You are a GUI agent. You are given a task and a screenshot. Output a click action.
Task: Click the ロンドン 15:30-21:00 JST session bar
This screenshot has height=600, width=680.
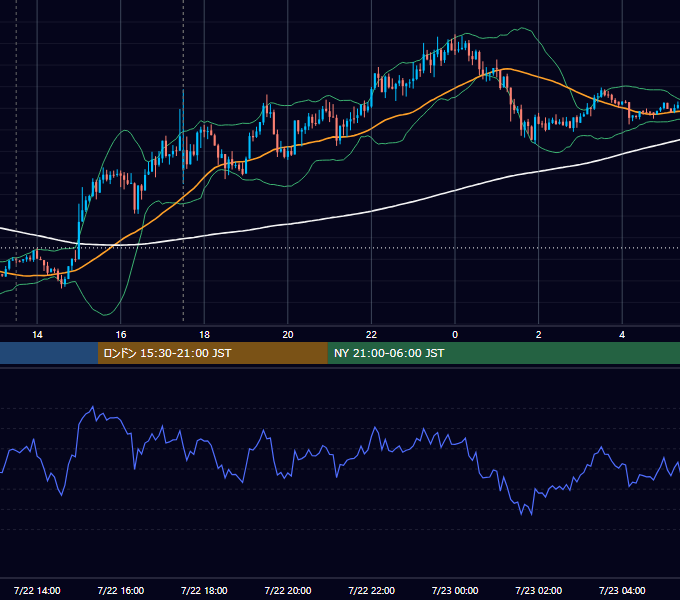(x=212, y=353)
